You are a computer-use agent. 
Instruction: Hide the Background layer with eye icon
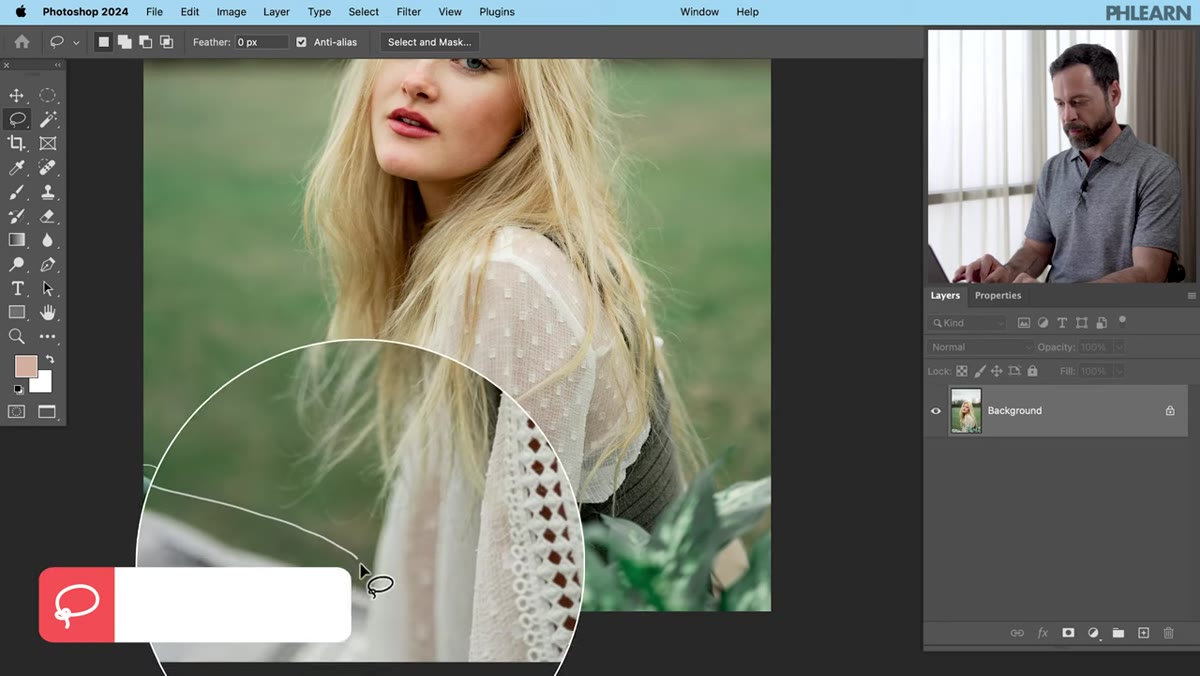(936, 411)
